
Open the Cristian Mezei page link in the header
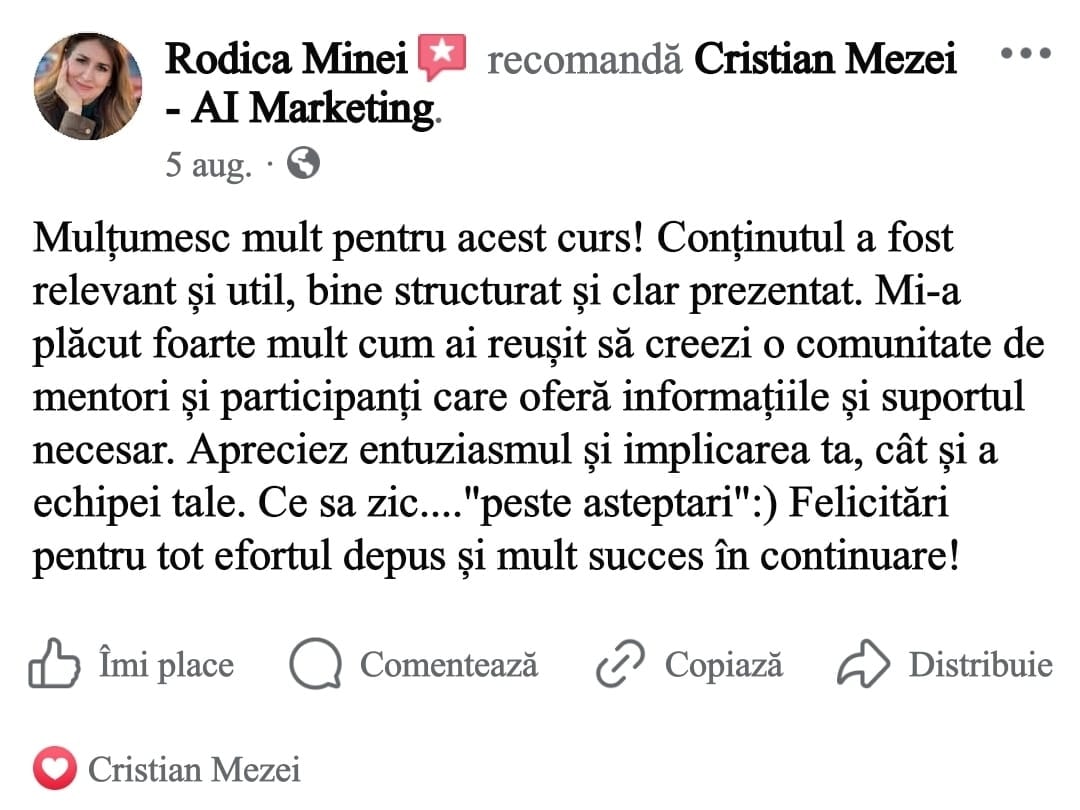tap(824, 59)
